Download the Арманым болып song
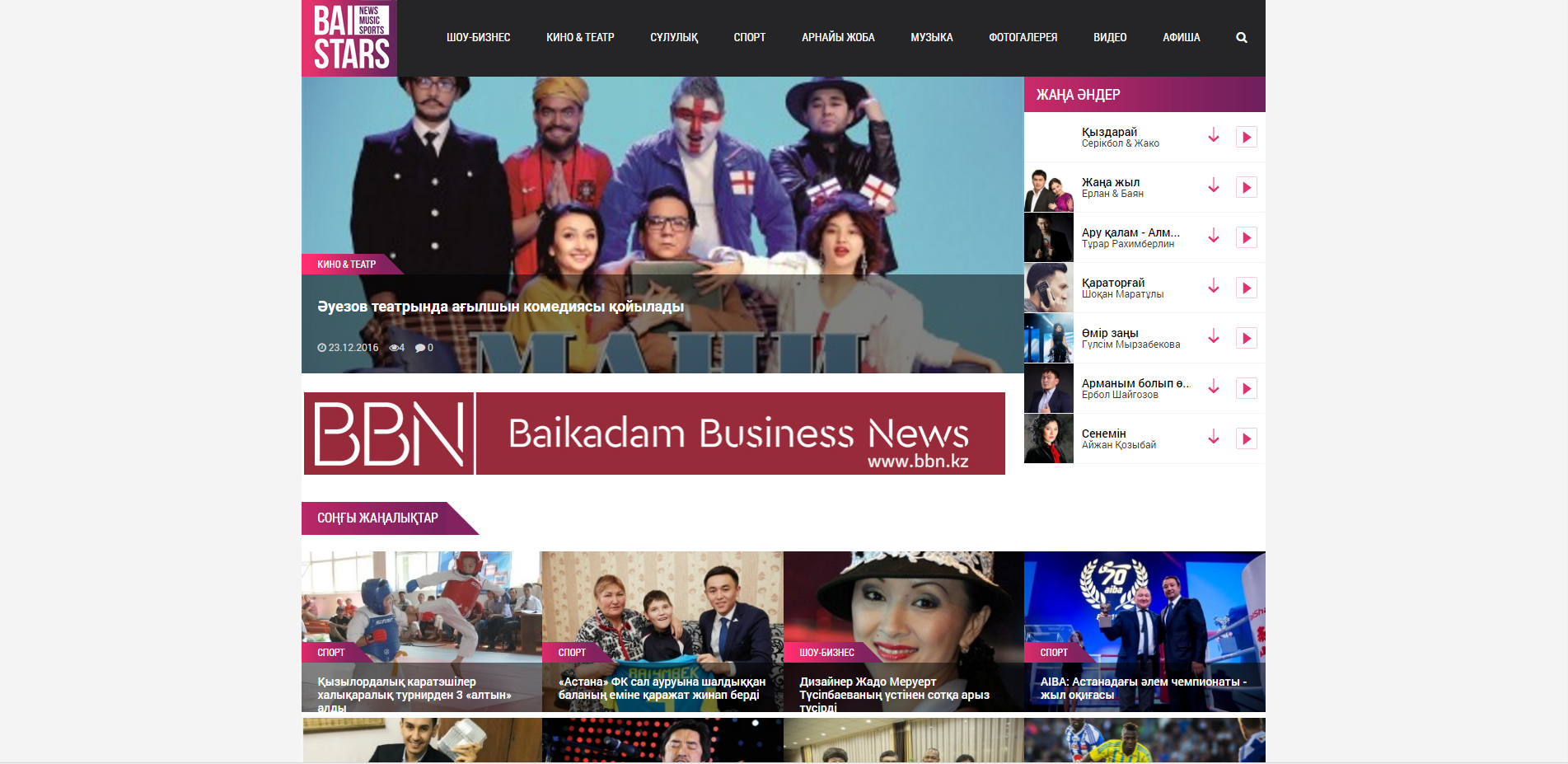Image resolution: width=1568 pixels, height=764 pixels. (x=1214, y=388)
